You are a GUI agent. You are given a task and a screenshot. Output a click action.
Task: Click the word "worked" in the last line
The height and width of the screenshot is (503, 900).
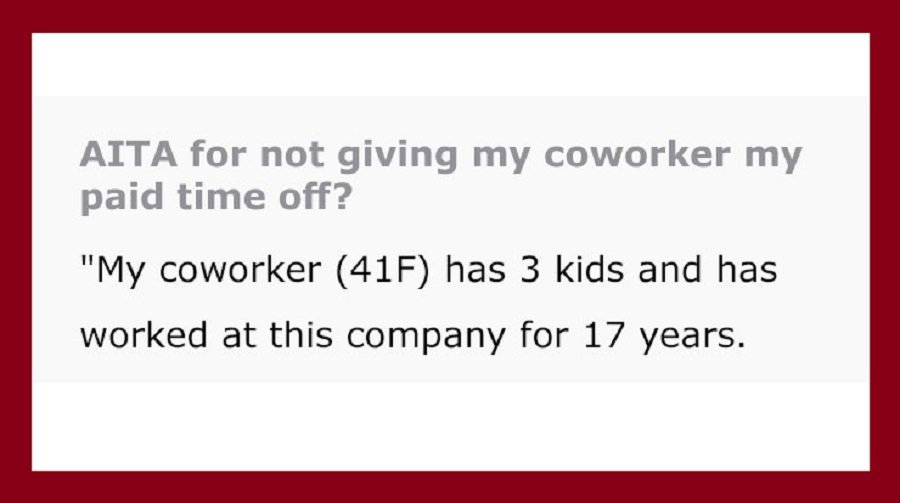[143, 334]
